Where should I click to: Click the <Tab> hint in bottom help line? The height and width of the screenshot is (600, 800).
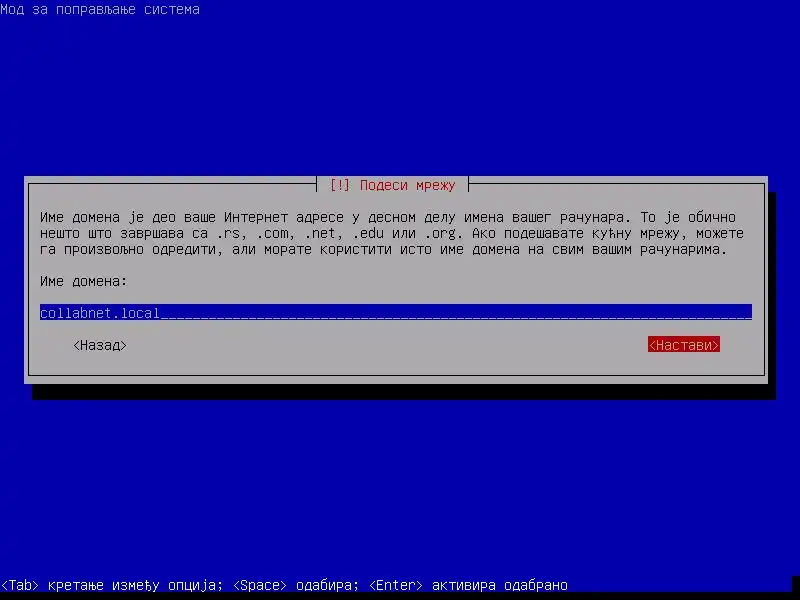point(20,585)
